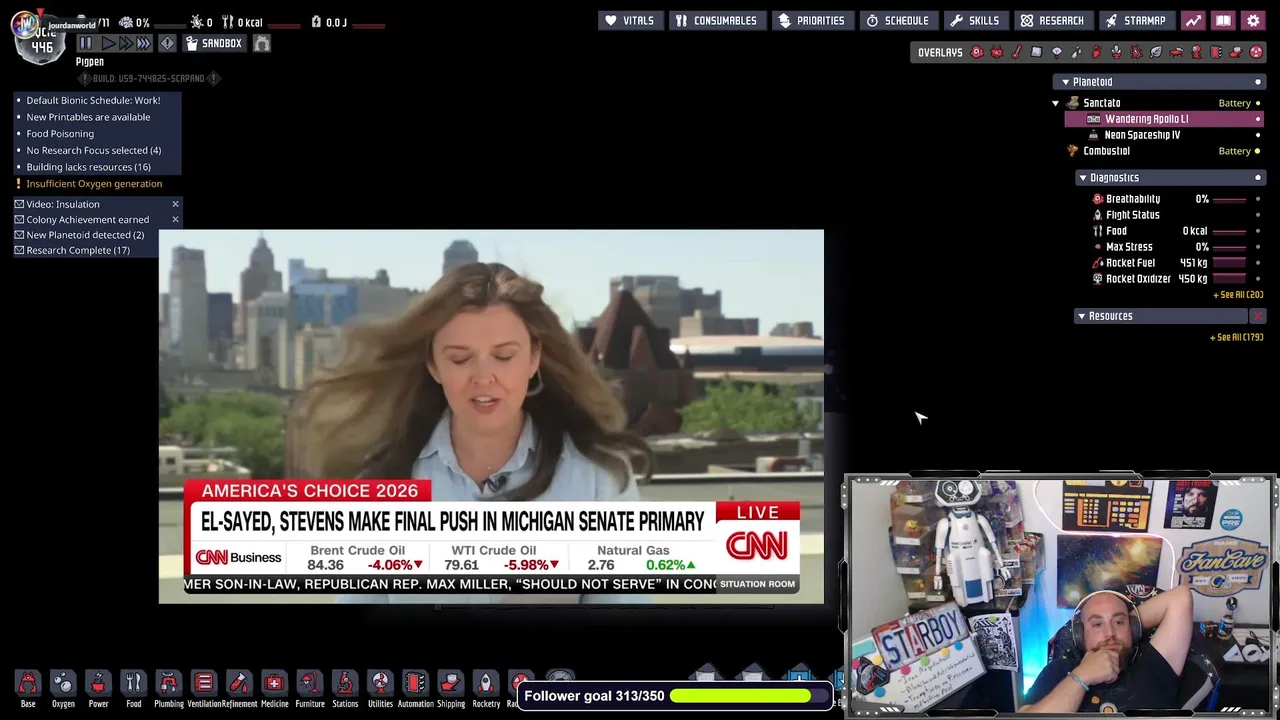Toggle the pin dot on Wandering Apollo LI
This screenshot has width=1280, height=720.
tap(1258, 119)
